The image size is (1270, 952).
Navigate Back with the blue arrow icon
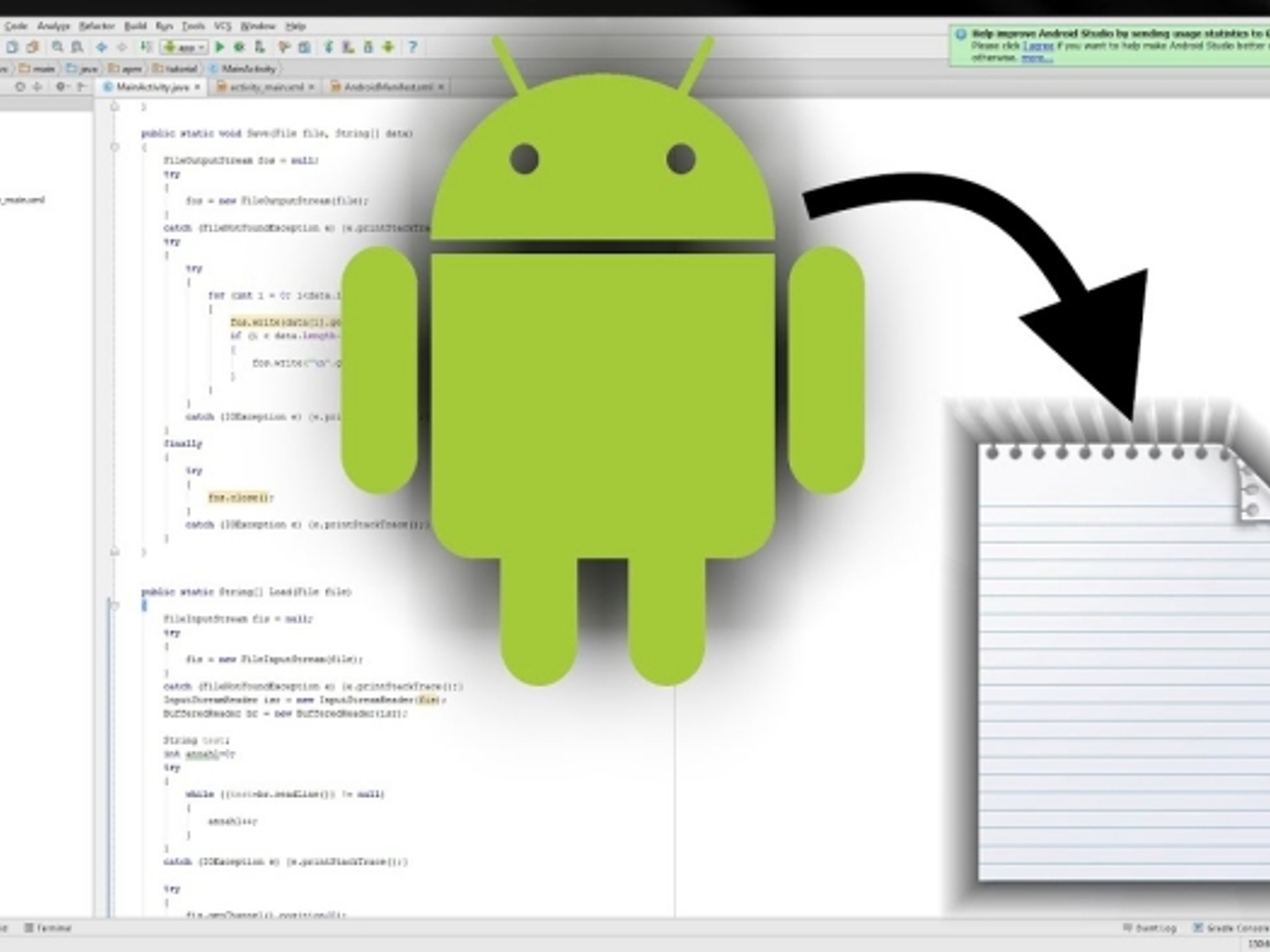tap(101, 47)
